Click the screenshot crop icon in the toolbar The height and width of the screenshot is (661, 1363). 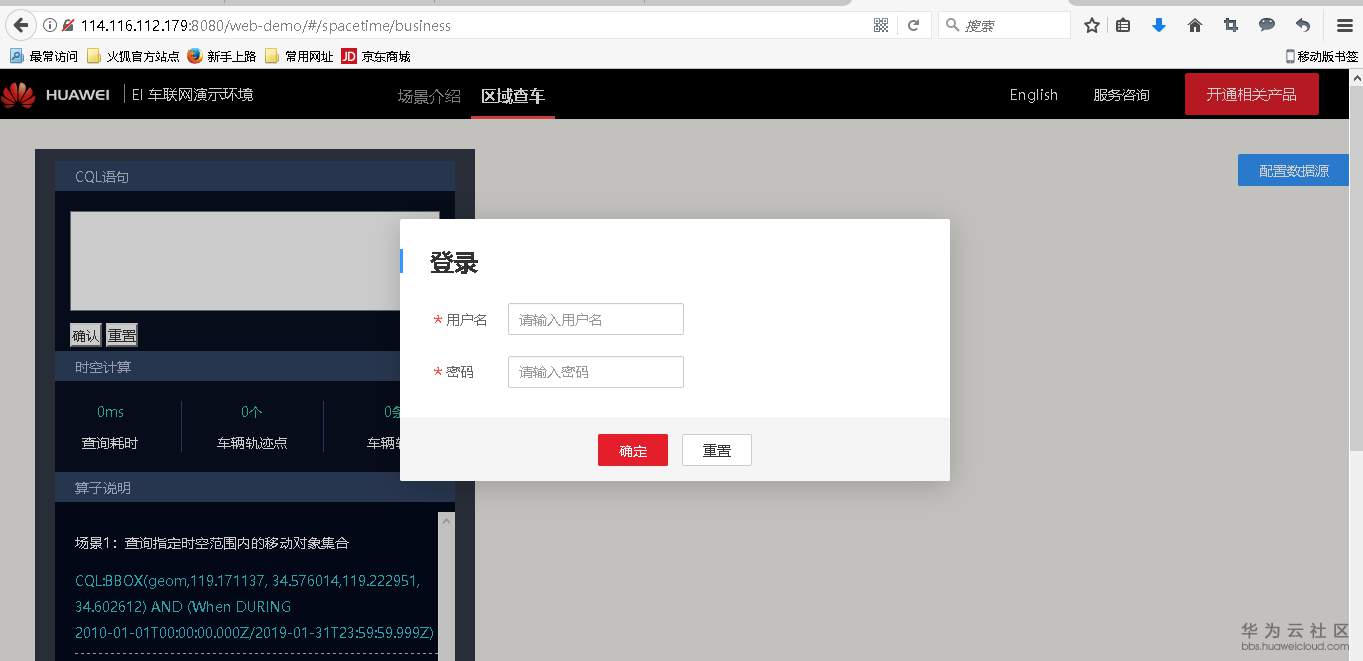pos(1230,25)
